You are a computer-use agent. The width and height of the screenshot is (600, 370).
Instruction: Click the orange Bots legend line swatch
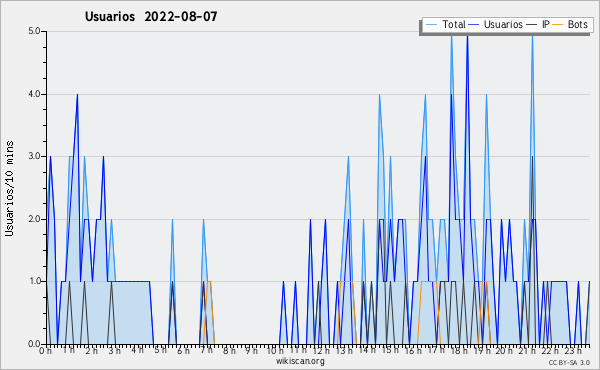pyautogui.click(x=558, y=25)
